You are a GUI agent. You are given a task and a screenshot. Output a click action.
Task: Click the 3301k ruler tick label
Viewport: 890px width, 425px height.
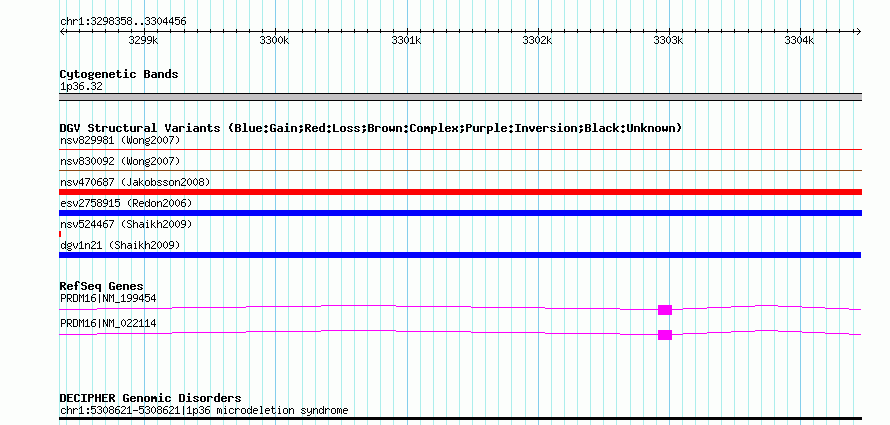(406, 40)
